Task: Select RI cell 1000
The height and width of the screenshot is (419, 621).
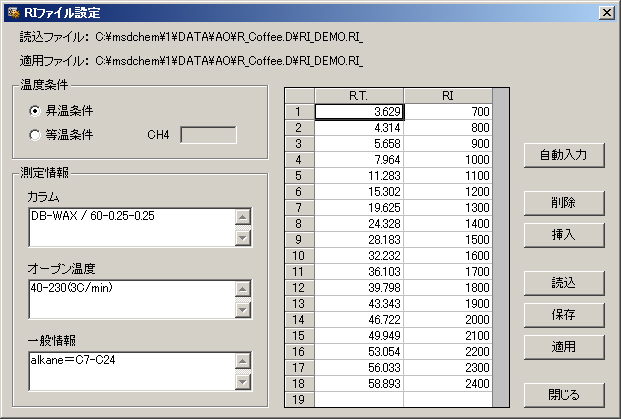Action: [448, 160]
